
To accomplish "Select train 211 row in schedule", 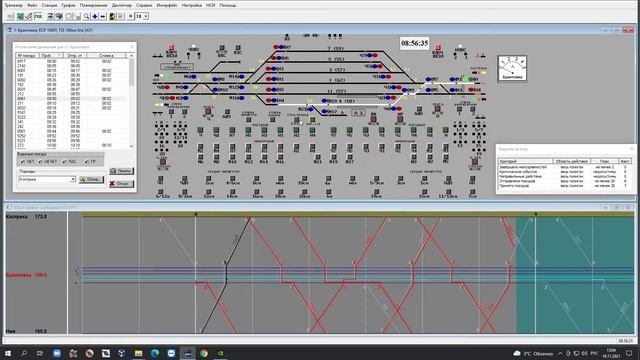I will [x=71, y=103].
